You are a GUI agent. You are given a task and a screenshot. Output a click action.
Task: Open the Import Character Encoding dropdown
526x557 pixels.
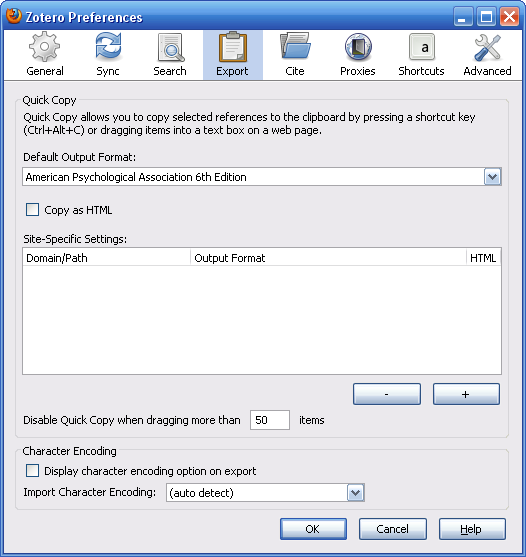pos(265,493)
